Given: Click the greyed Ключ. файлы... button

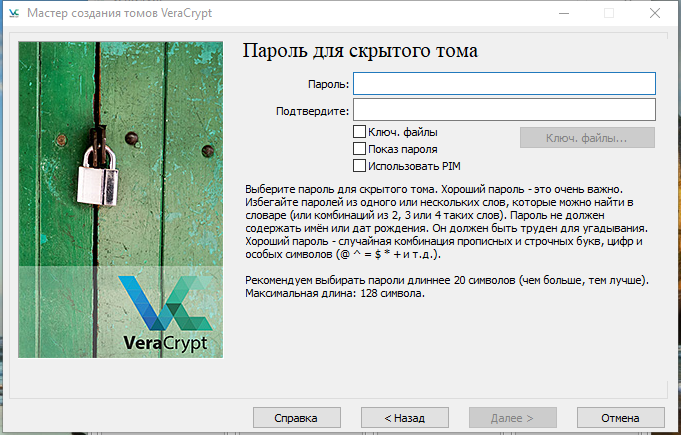Looking at the screenshot, I should 587,138.
